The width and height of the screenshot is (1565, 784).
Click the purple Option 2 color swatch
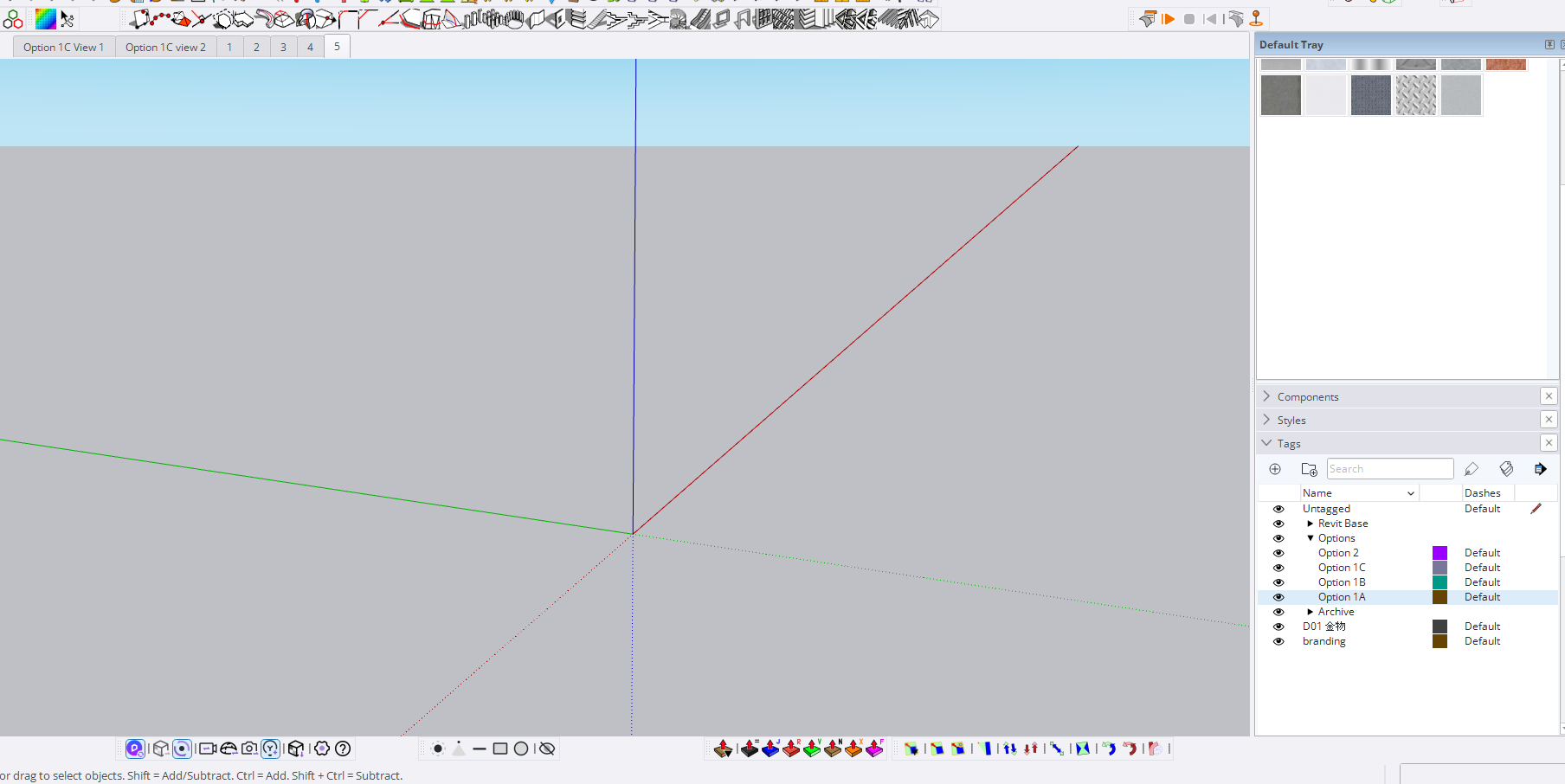tap(1439, 553)
